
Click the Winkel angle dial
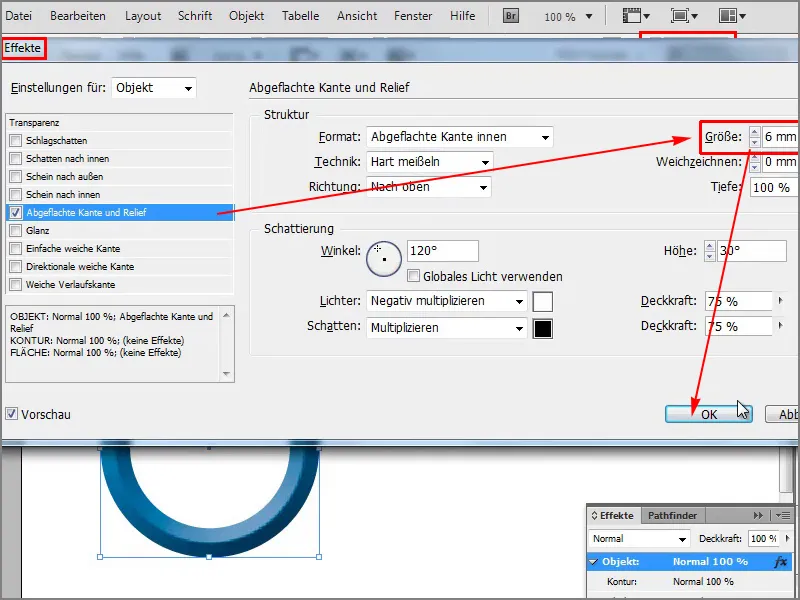click(384, 259)
